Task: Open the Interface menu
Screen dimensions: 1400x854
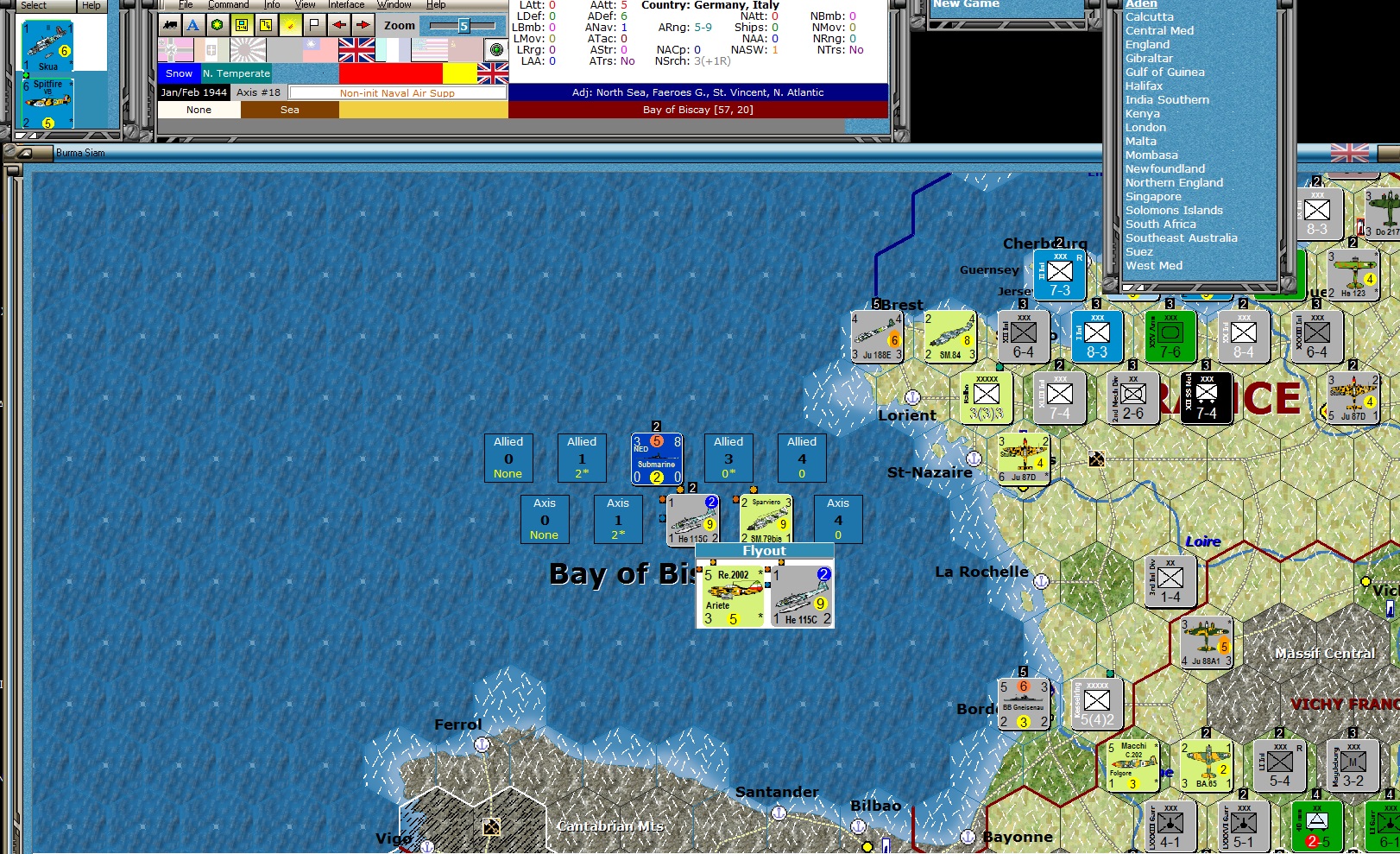Action: [x=346, y=5]
